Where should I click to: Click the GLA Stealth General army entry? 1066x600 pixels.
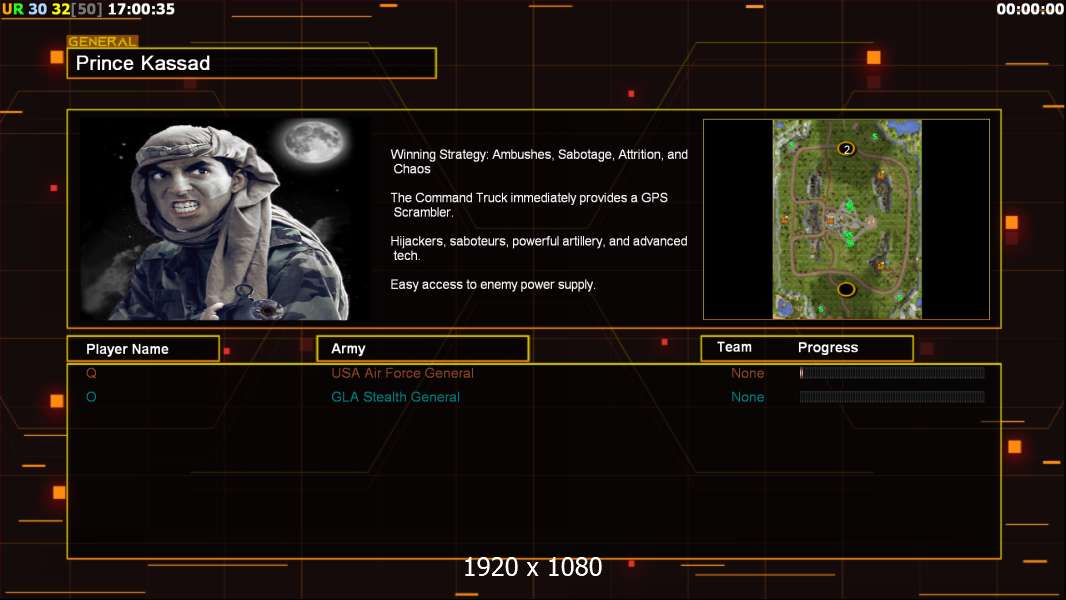pos(395,397)
